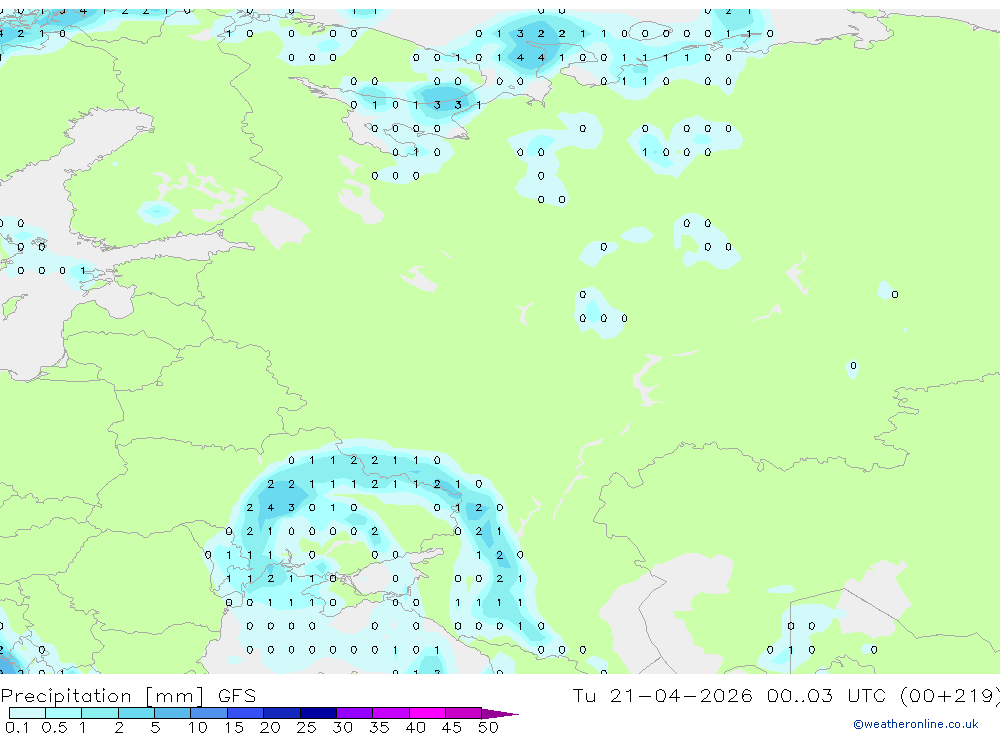Select the legend value '30'
This screenshot has width=1000, height=733.
342,727
